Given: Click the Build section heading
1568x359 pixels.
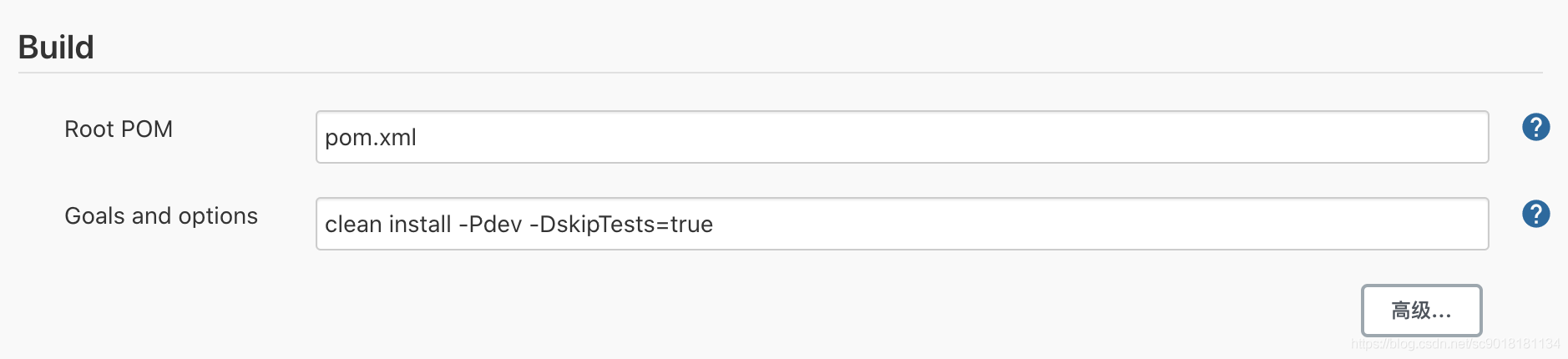Looking at the screenshot, I should (56, 48).
